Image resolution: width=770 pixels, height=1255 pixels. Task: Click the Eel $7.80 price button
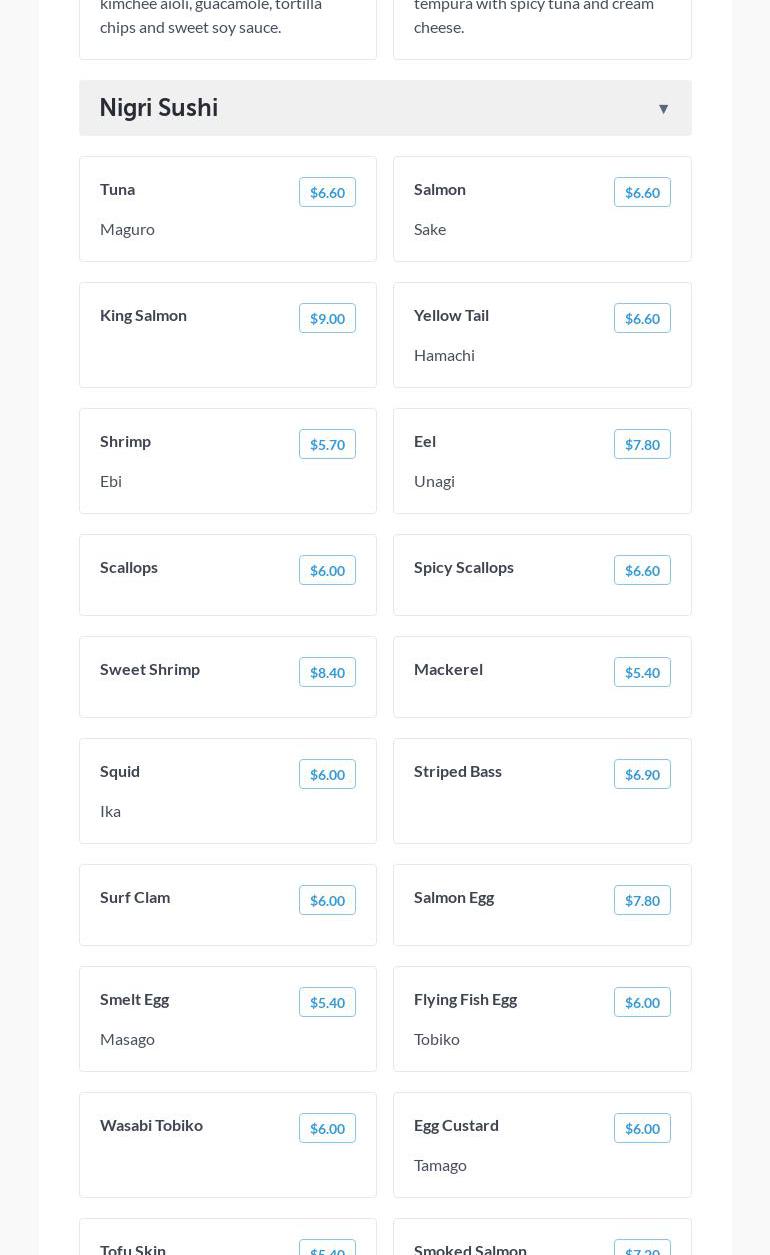click(642, 444)
